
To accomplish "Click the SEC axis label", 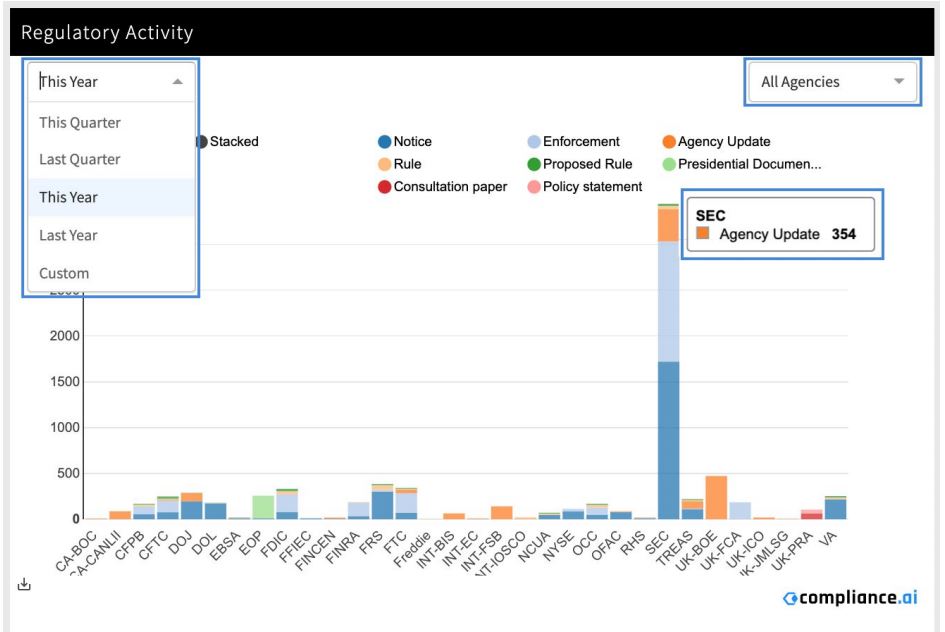I will tap(656, 543).
